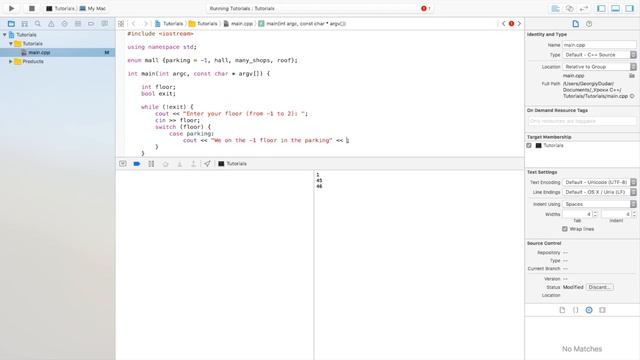Toggle the Utilities panel visibility
The height and width of the screenshot is (360, 640).
629,8
